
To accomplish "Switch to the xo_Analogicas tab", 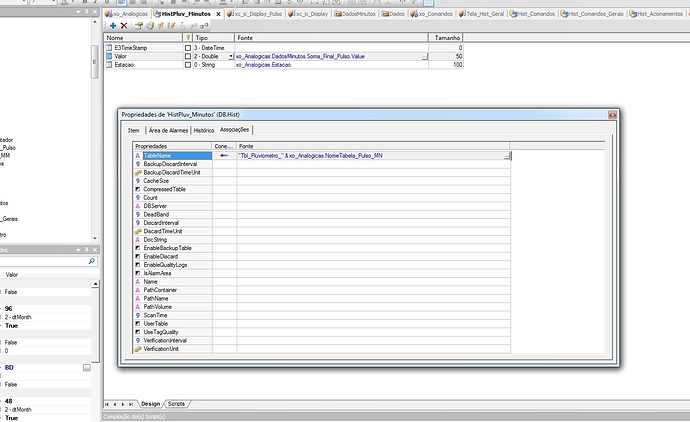I will tap(127, 14).
